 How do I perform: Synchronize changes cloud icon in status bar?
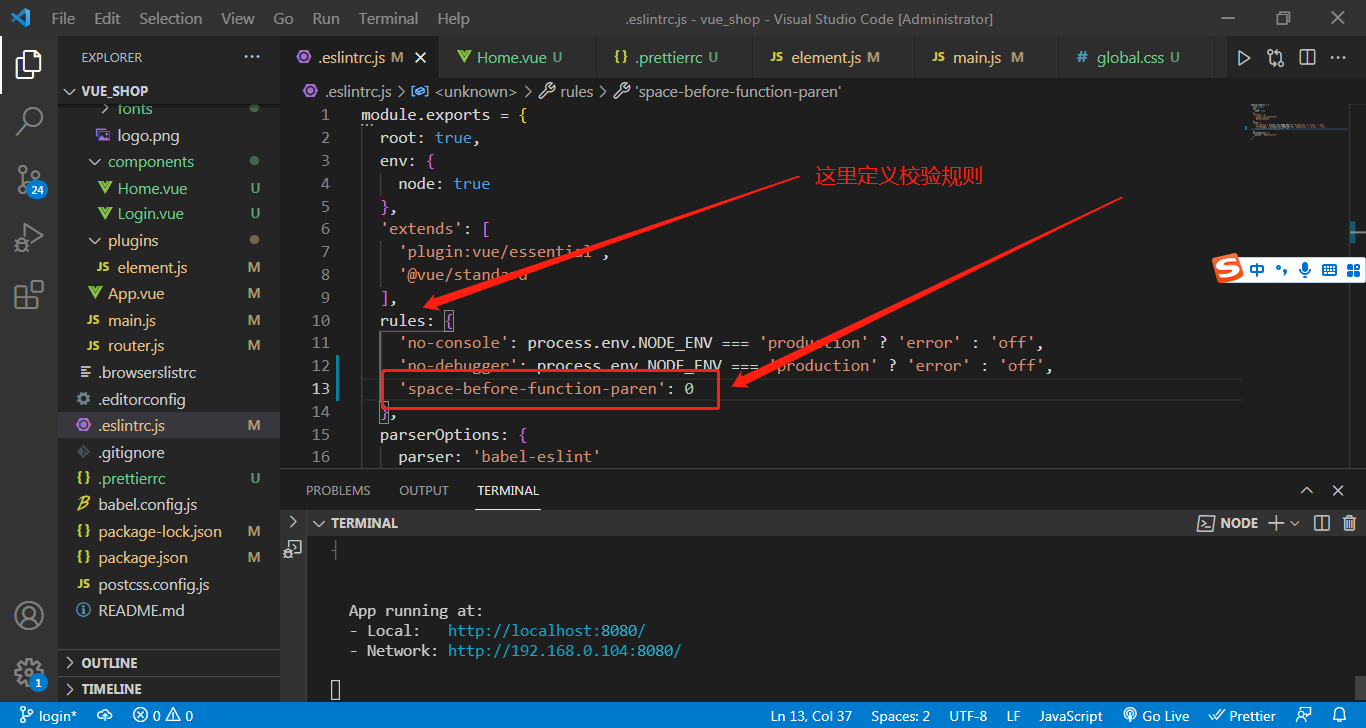[104, 715]
